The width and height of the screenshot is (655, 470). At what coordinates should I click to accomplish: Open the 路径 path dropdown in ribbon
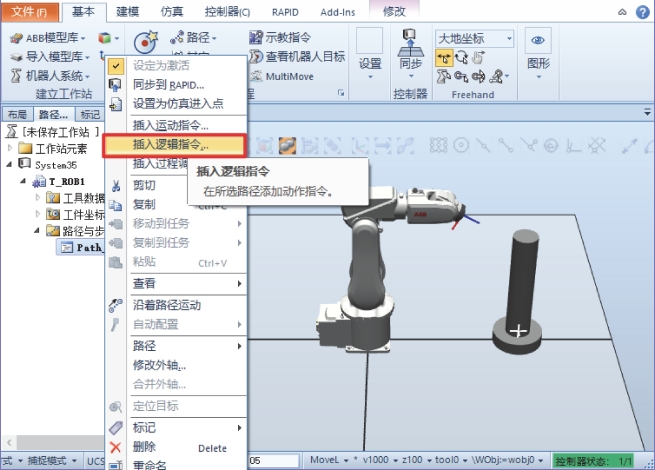tap(194, 38)
